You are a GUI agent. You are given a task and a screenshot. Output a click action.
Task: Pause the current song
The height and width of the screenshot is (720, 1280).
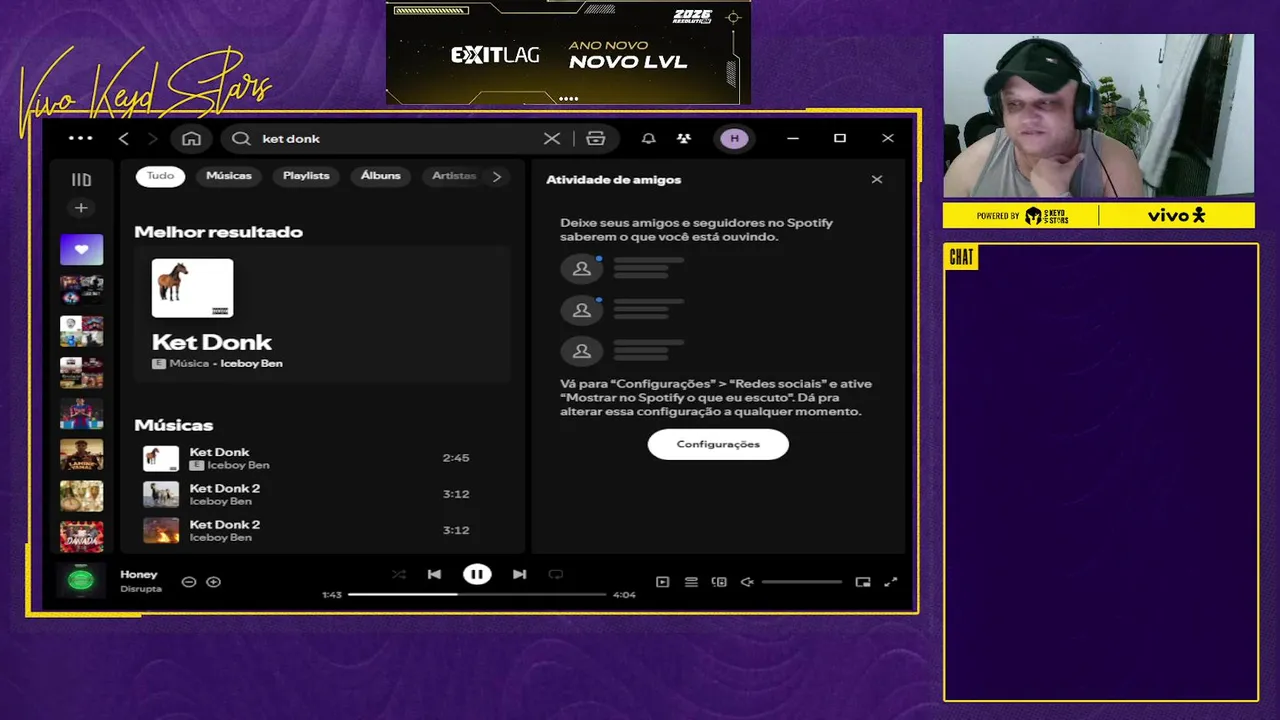477,574
